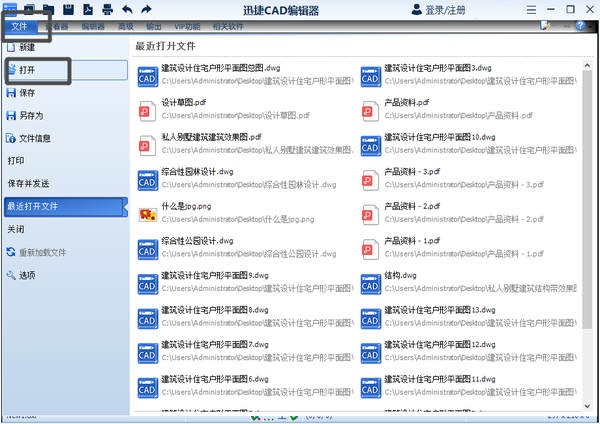Select 打印 in the file menu
The width and height of the screenshot is (600, 424).
[16, 160]
